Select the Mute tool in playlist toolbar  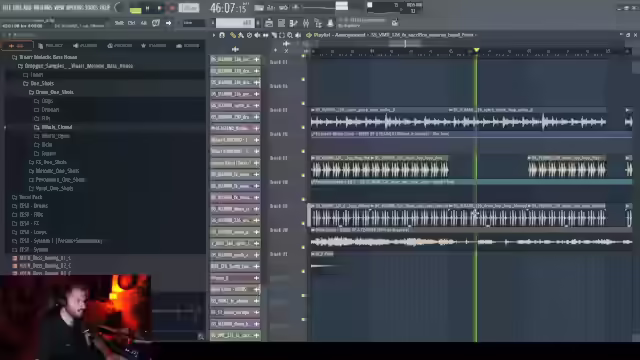(x=257, y=36)
